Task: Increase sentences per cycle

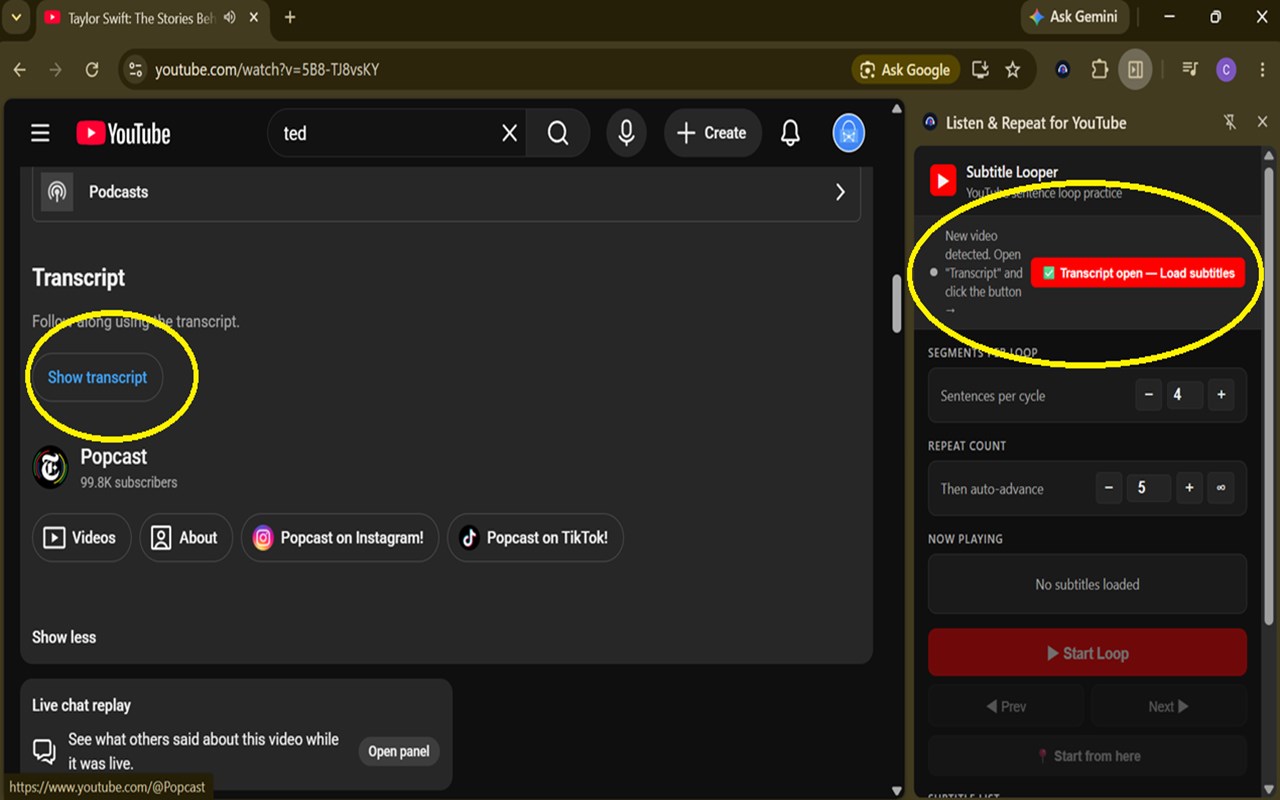Action: point(1221,395)
